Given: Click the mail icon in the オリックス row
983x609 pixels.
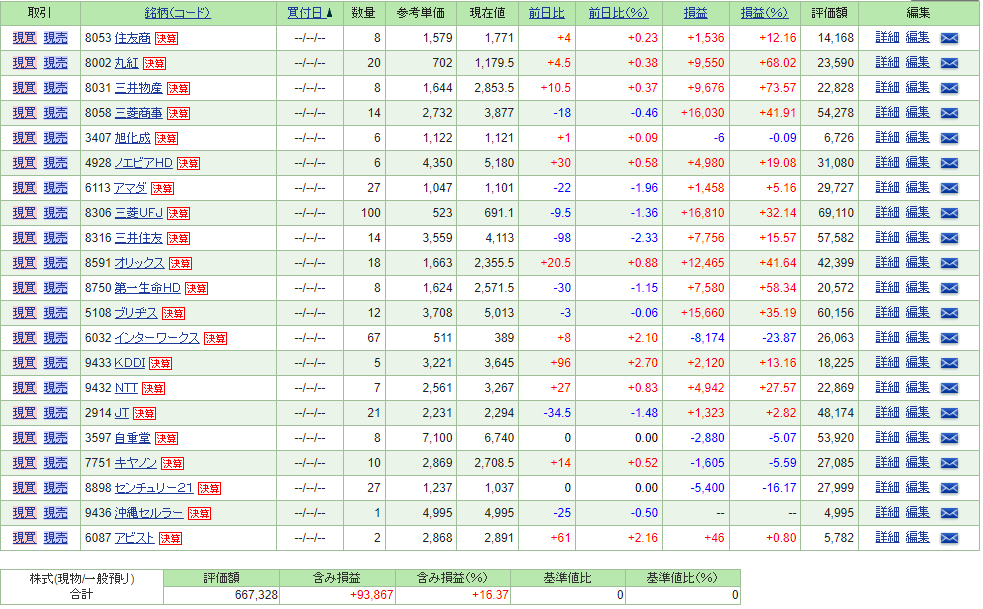Looking at the screenshot, I should 949,263.
